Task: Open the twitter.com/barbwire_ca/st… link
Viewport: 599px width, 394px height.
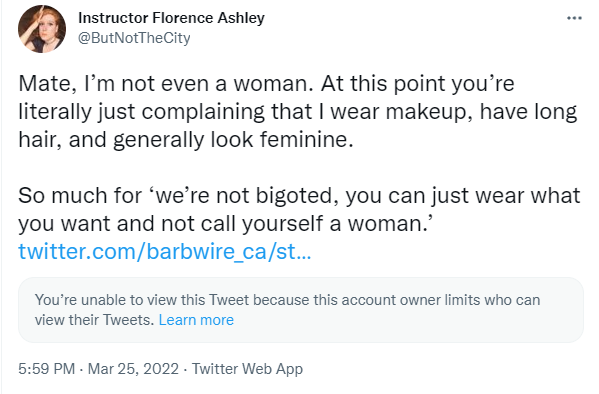Action: [165, 251]
